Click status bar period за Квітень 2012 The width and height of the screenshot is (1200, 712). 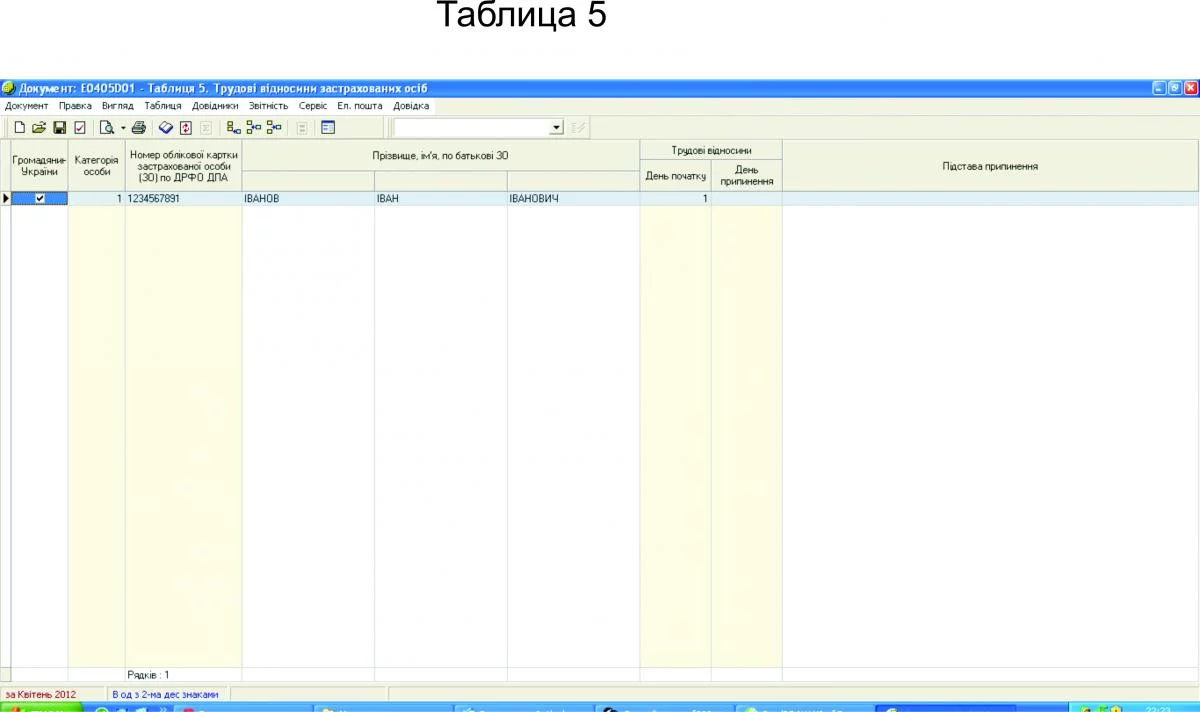click(40, 694)
